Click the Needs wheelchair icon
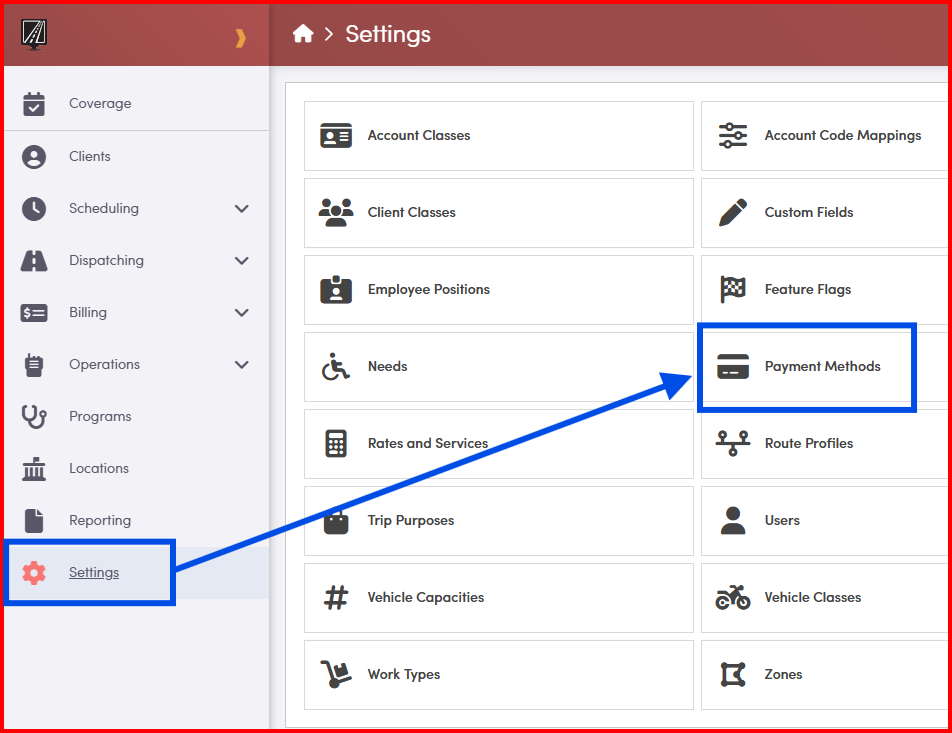952x733 pixels. [x=336, y=367]
